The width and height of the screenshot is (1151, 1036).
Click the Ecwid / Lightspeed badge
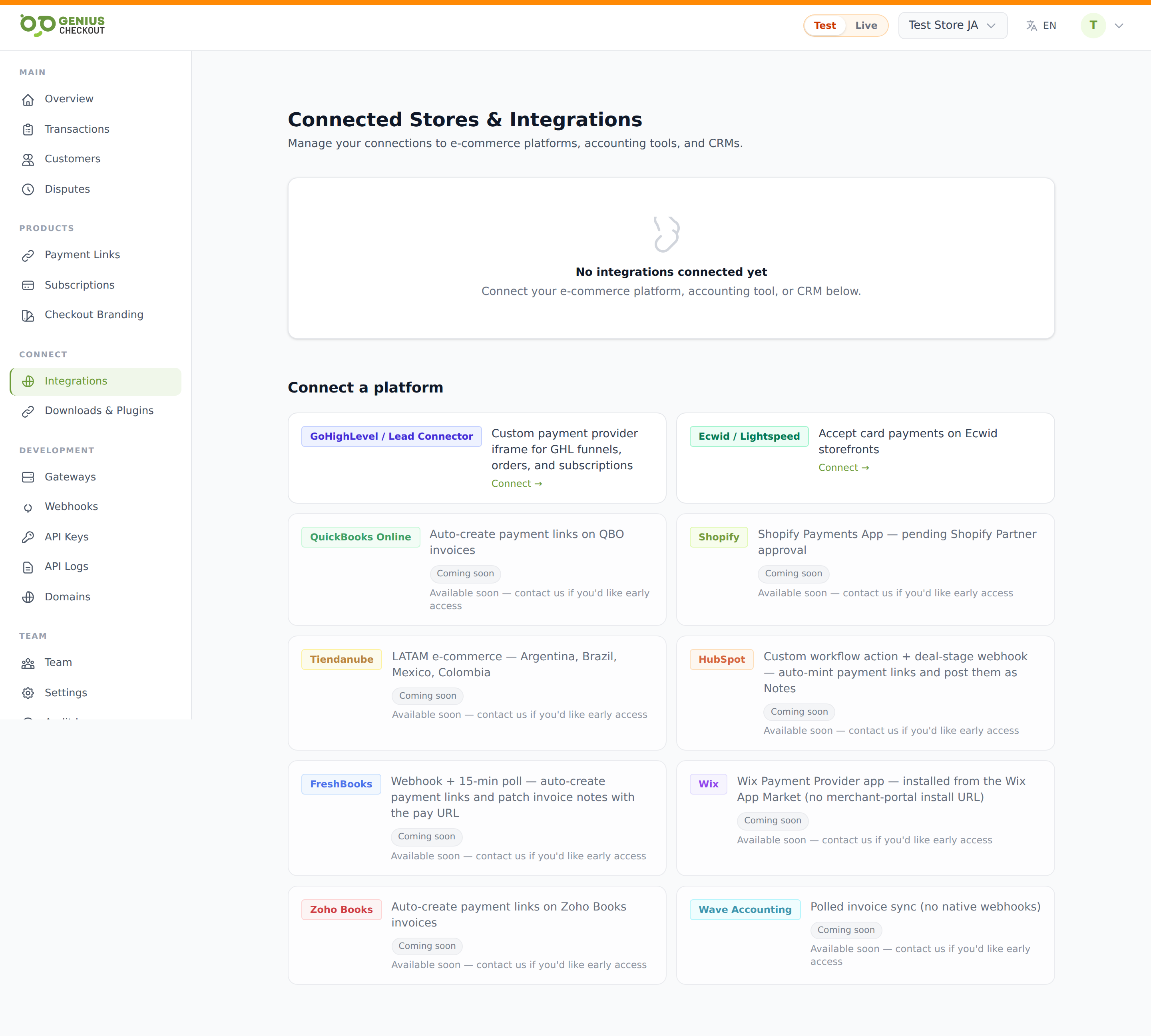click(x=749, y=436)
